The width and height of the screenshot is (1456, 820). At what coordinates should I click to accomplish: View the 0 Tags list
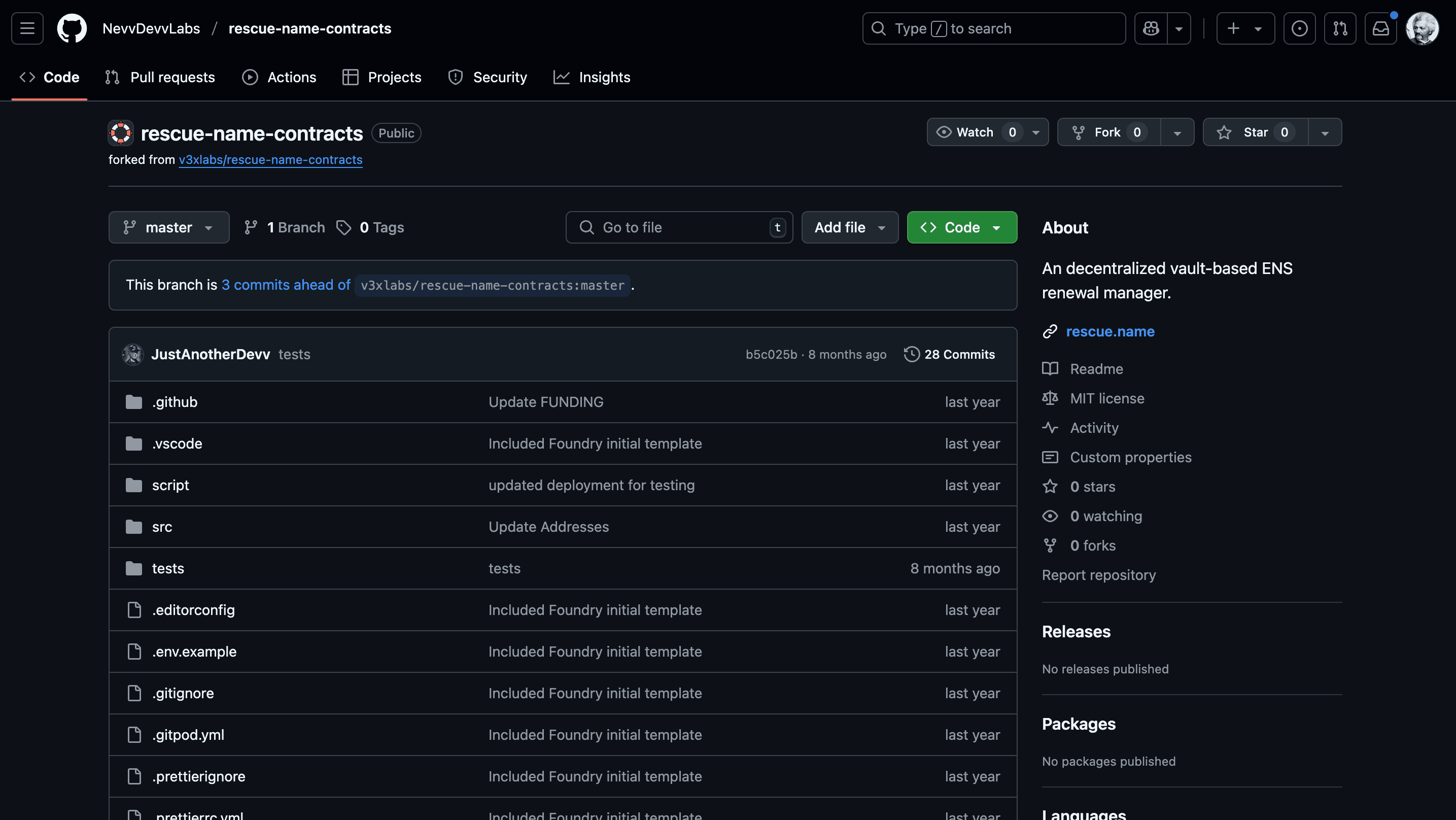point(370,227)
